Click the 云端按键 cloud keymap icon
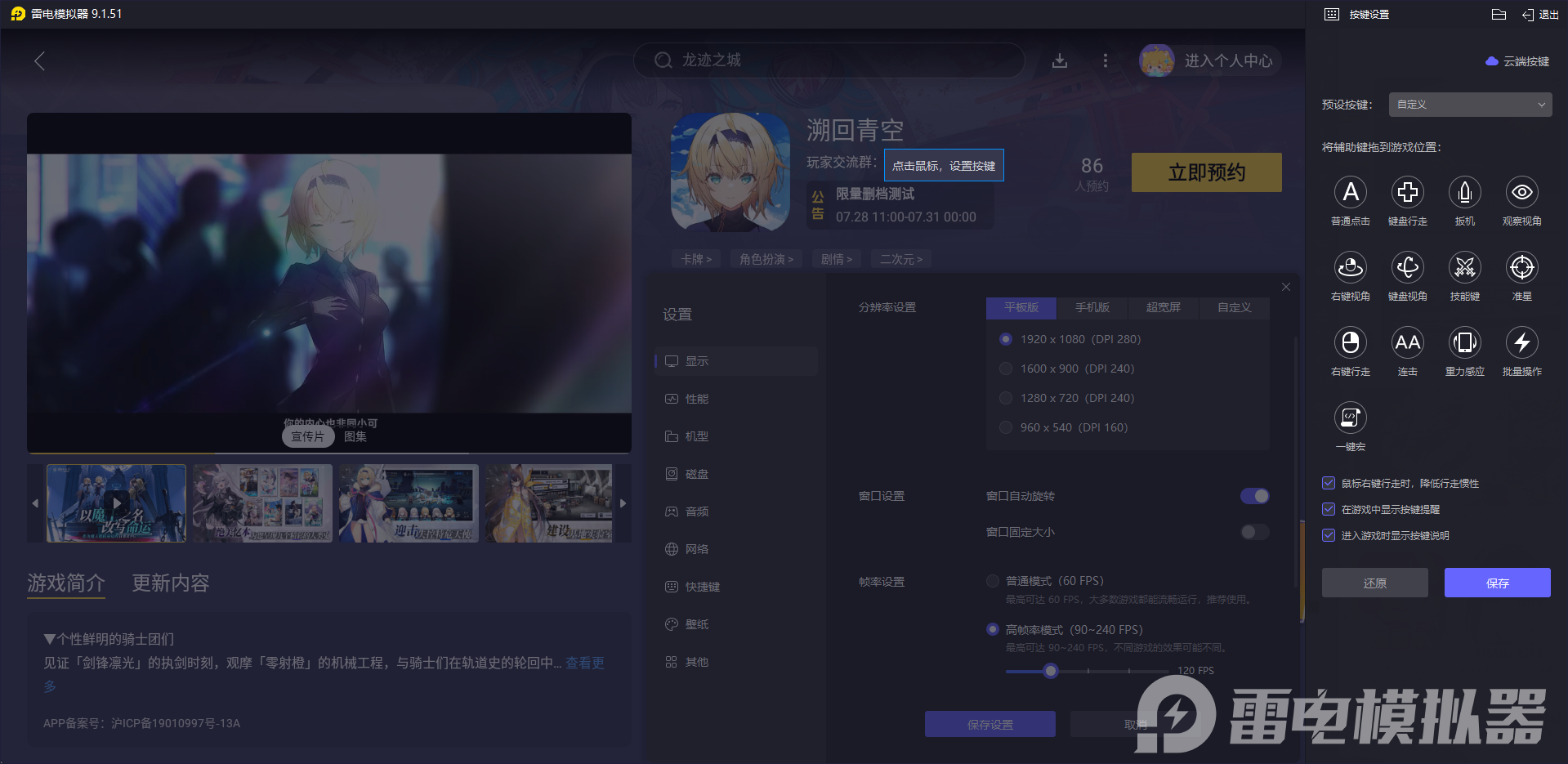 tap(1492, 61)
